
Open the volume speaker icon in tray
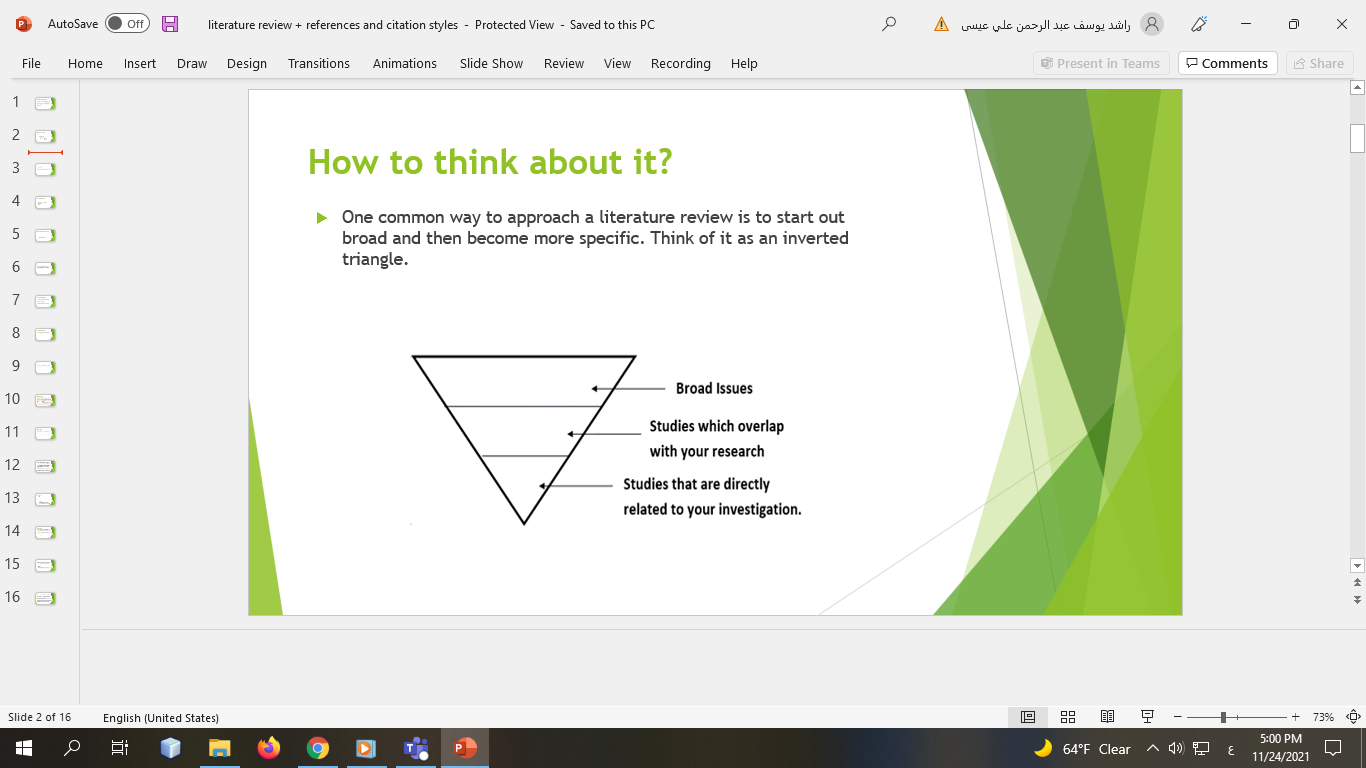1176,748
